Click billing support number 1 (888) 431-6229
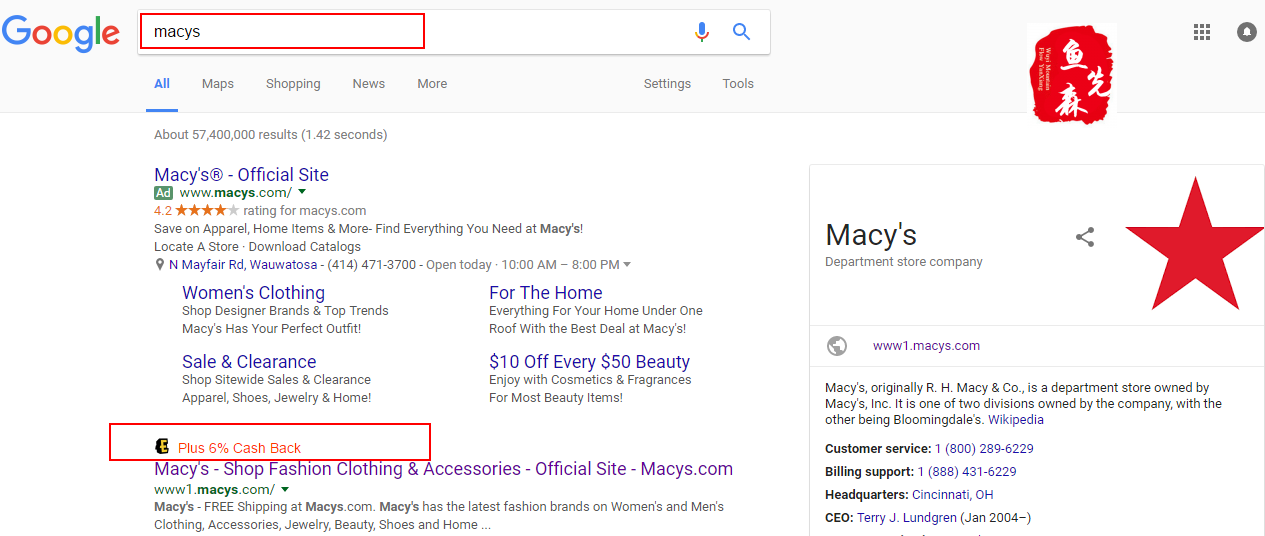Viewport: 1265px width, 536px height. click(967, 472)
